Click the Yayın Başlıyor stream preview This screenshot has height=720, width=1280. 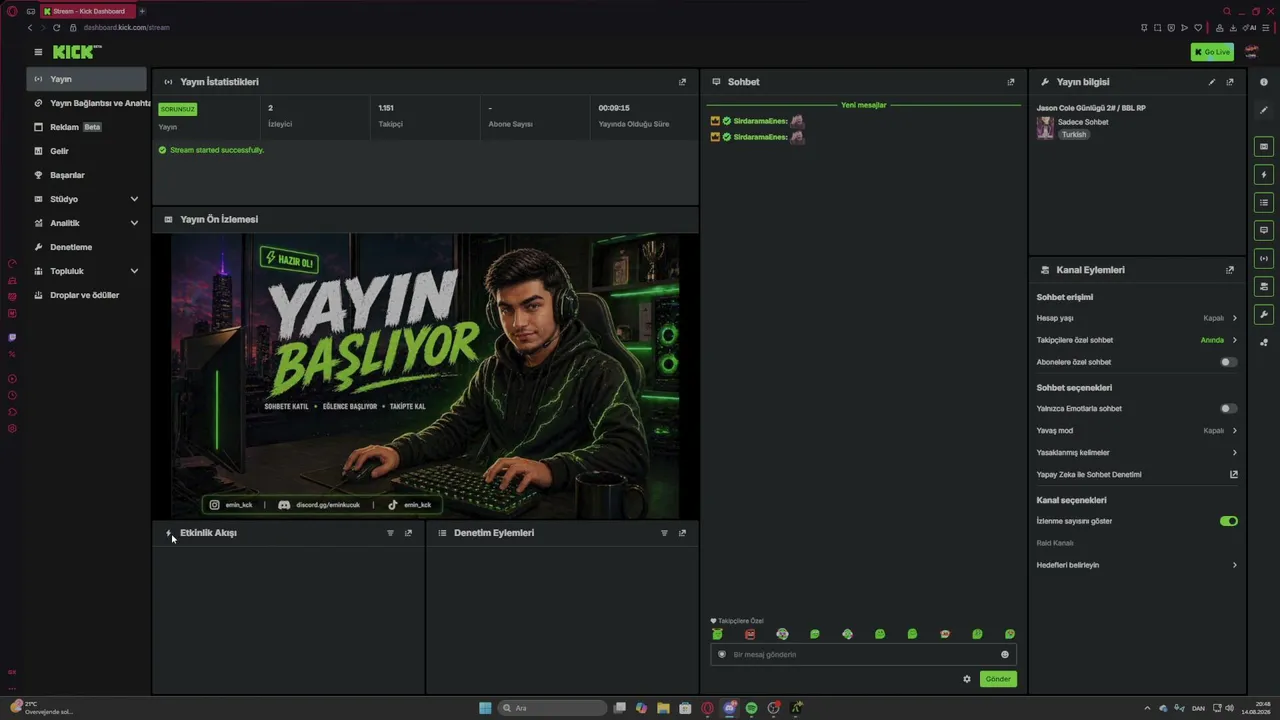[425, 376]
